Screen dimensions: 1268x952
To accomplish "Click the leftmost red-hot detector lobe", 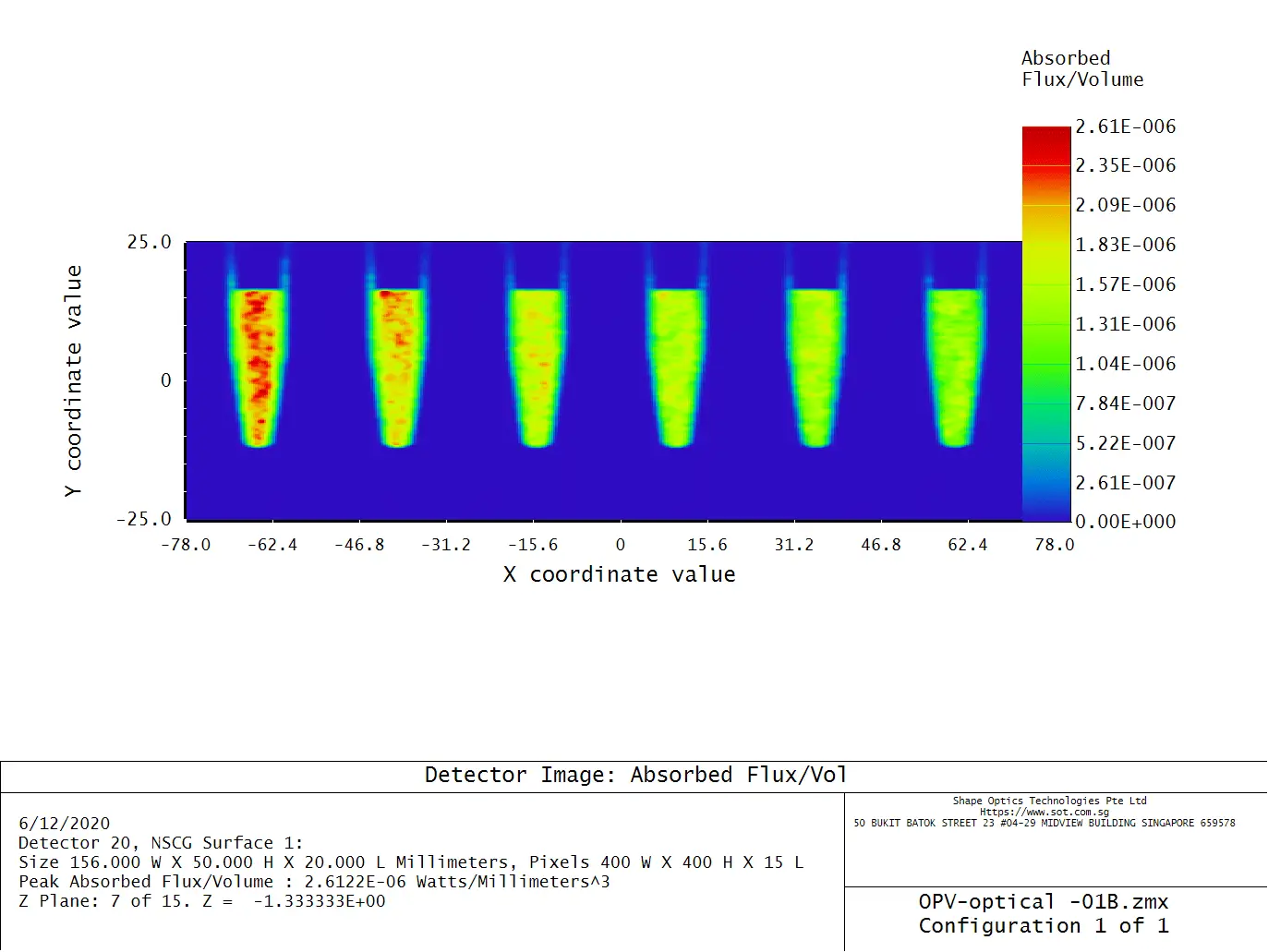I will 260,365.
